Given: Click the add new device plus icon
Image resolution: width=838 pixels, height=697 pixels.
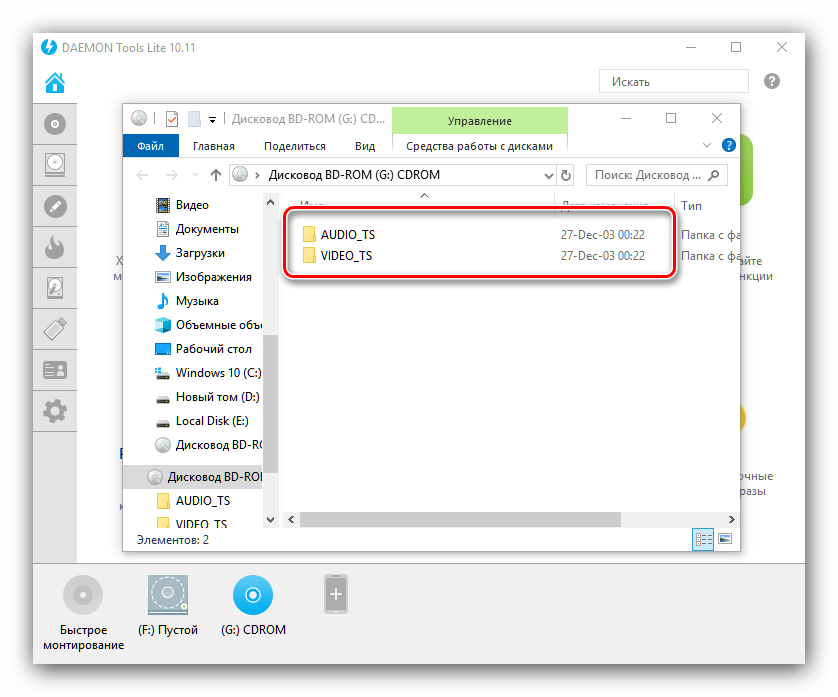Looking at the screenshot, I should point(336,596).
